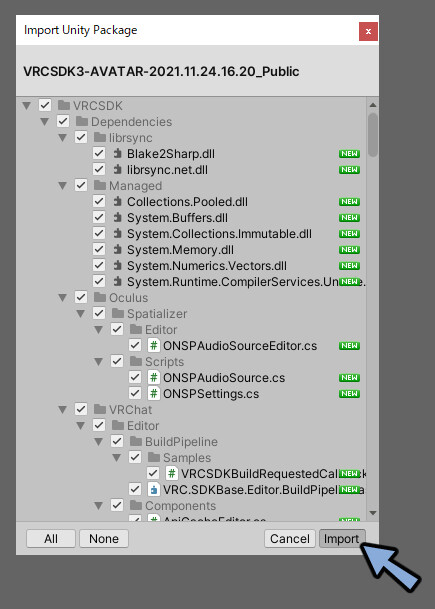The image size is (435, 609).
Task: Click the C# script icon of ONSPAudioSourceEditor.cs
Action: coord(154,345)
